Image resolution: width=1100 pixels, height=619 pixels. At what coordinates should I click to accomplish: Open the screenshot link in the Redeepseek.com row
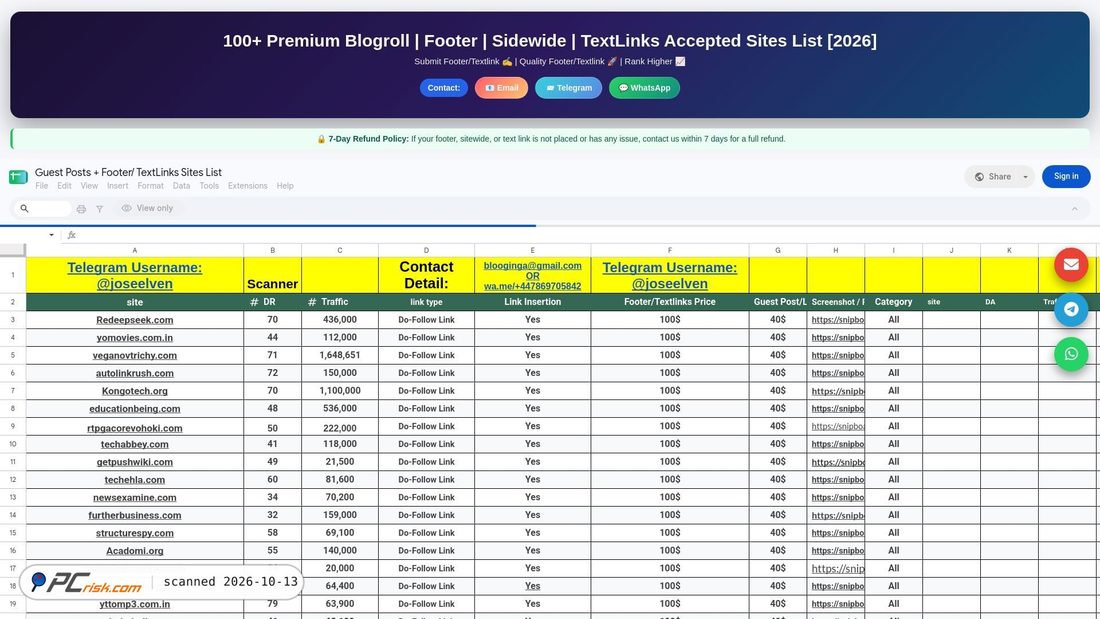click(x=838, y=320)
